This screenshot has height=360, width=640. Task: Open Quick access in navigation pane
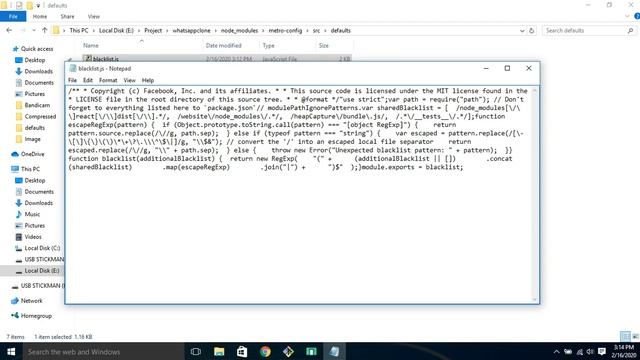tap(33, 49)
